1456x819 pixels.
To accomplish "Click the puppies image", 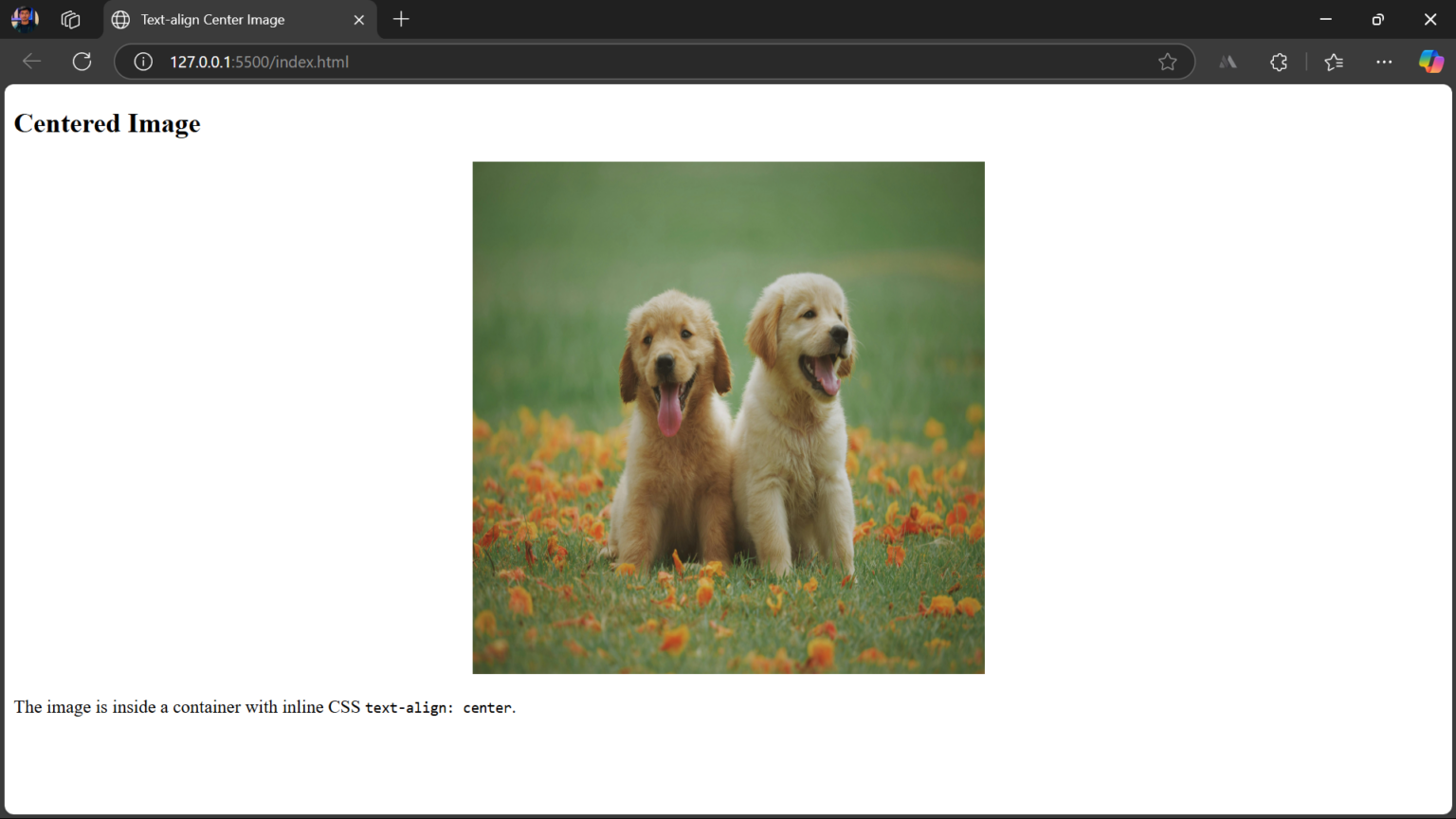I will 728,417.
